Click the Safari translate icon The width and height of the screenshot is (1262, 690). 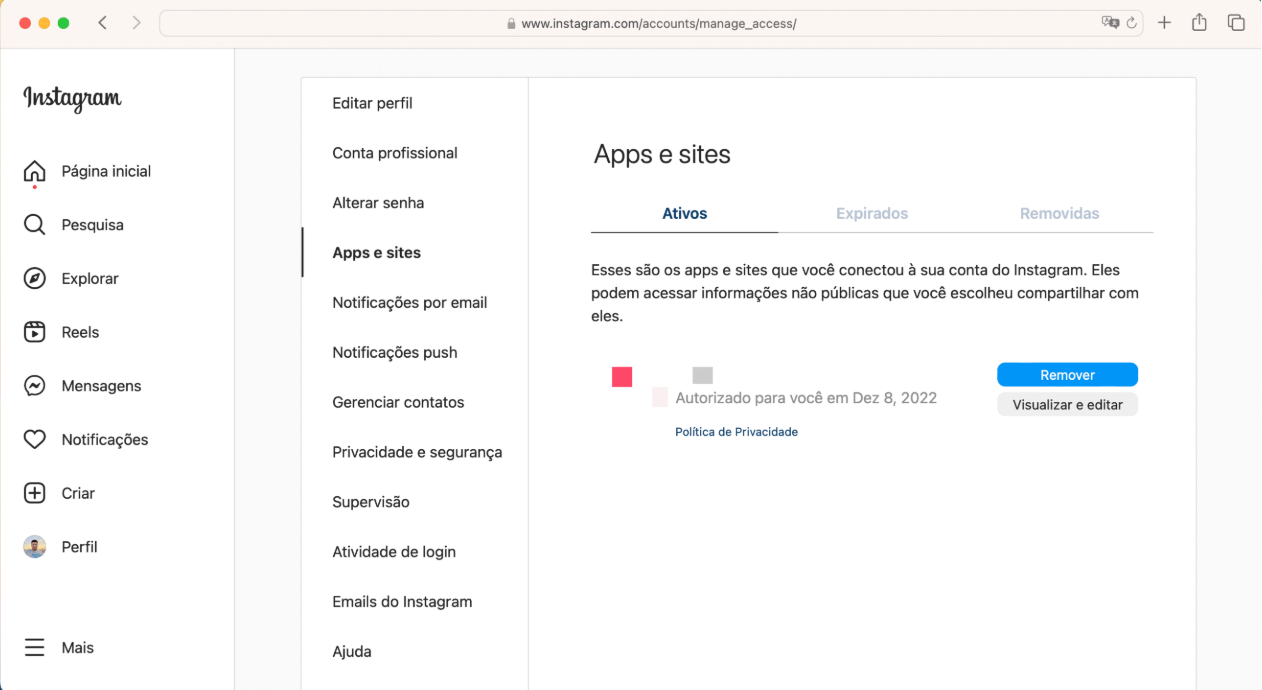pyautogui.click(x=1110, y=23)
